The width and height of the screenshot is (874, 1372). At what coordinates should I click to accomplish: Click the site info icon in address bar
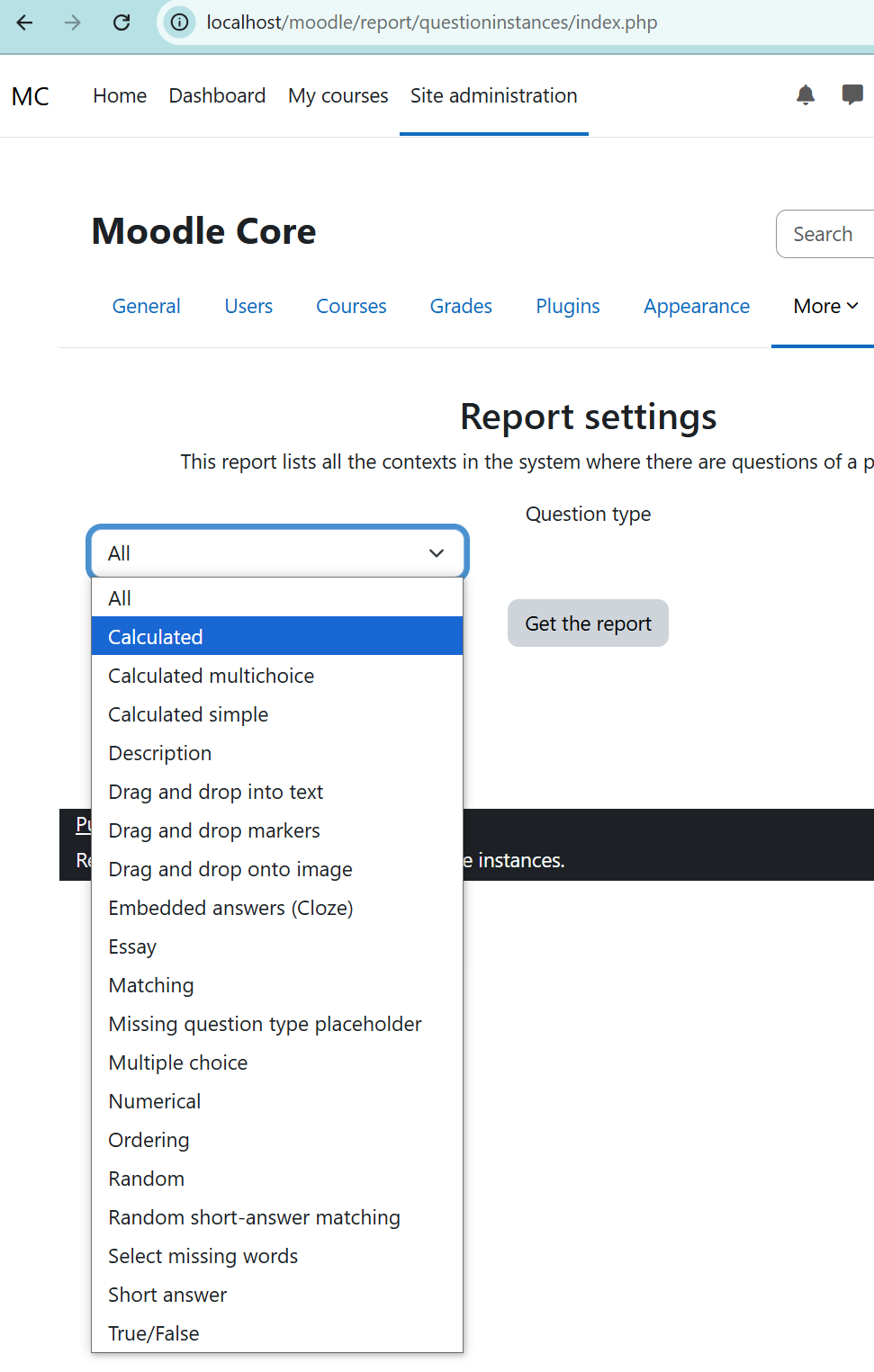180,22
